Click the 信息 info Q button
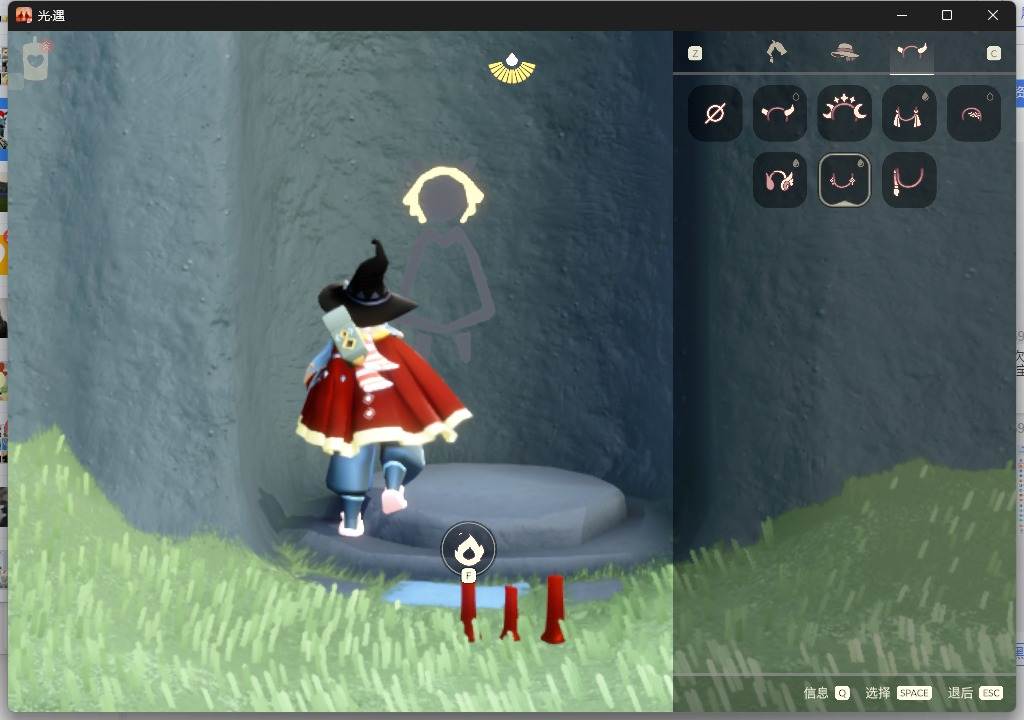The image size is (1024, 720). (x=826, y=693)
